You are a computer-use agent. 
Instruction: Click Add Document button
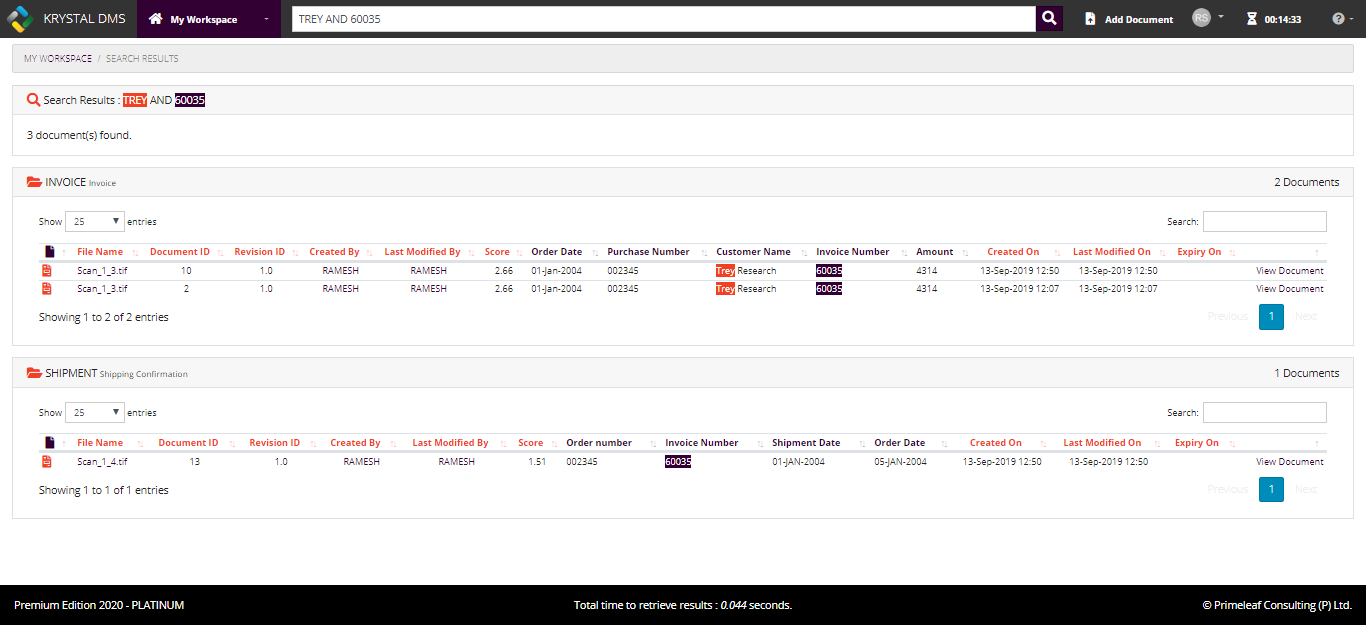click(1129, 19)
